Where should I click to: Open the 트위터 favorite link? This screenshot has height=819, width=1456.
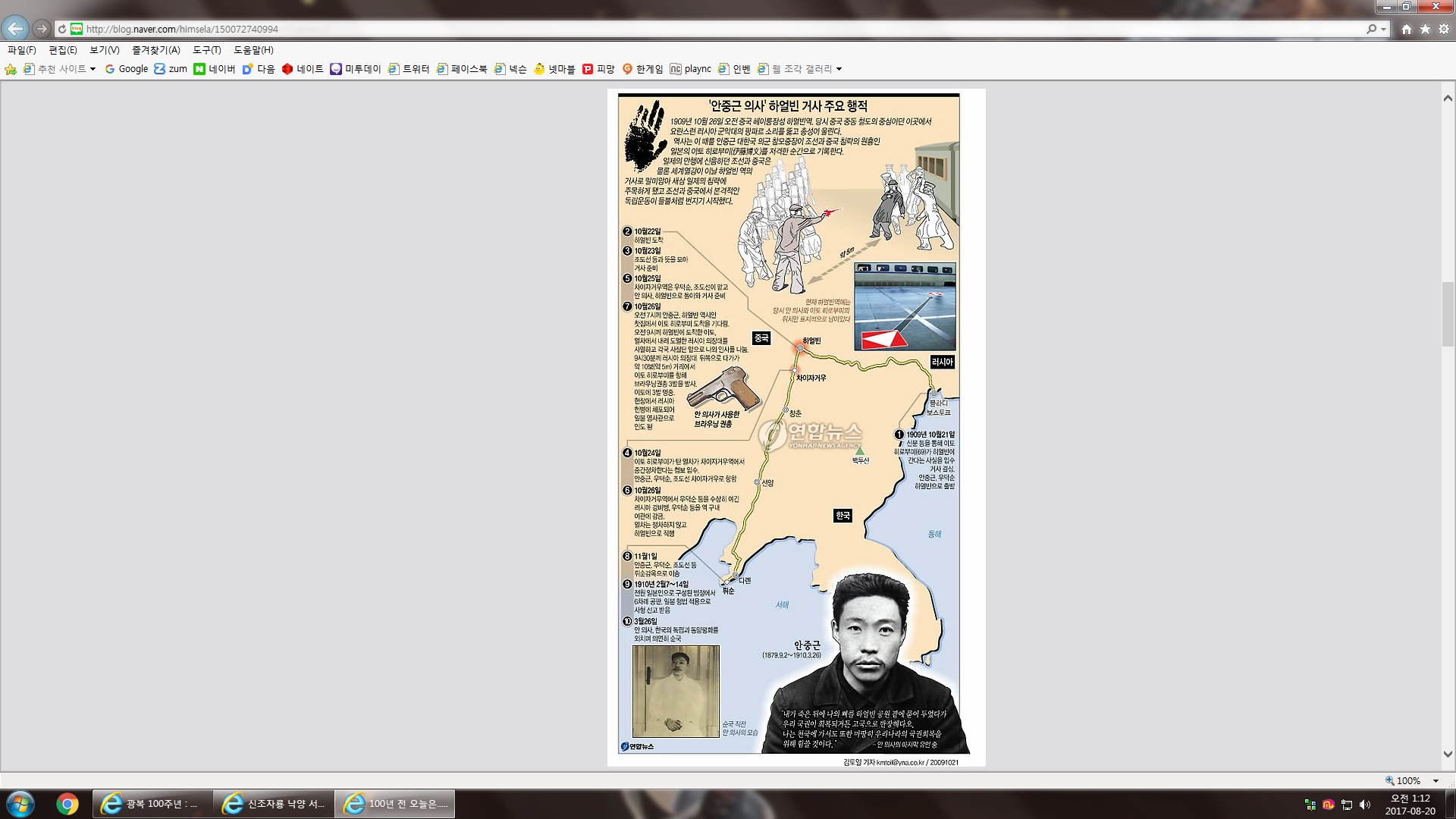pos(409,69)
